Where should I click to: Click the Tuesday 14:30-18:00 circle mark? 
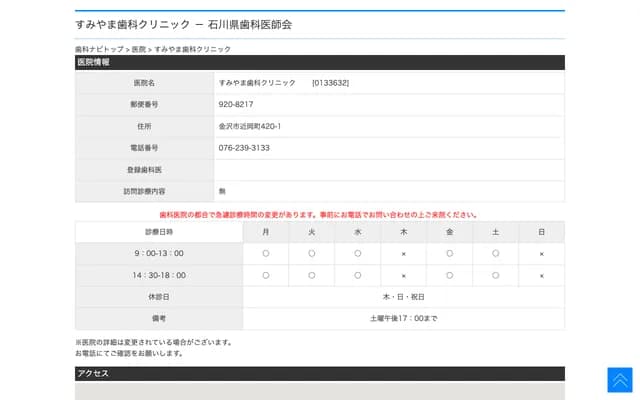[311, 275]
